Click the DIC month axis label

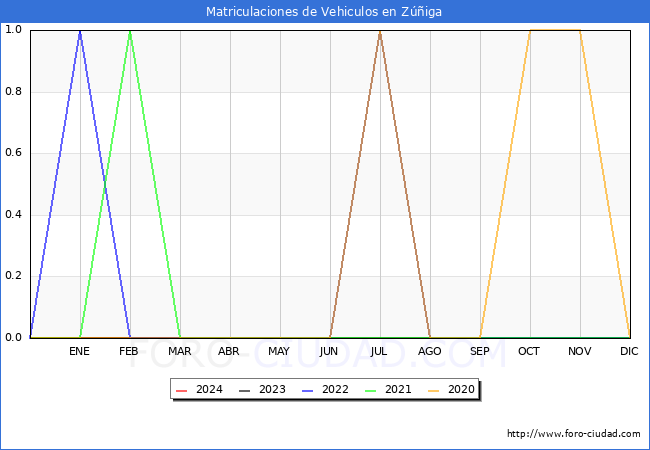pos(629,351)
